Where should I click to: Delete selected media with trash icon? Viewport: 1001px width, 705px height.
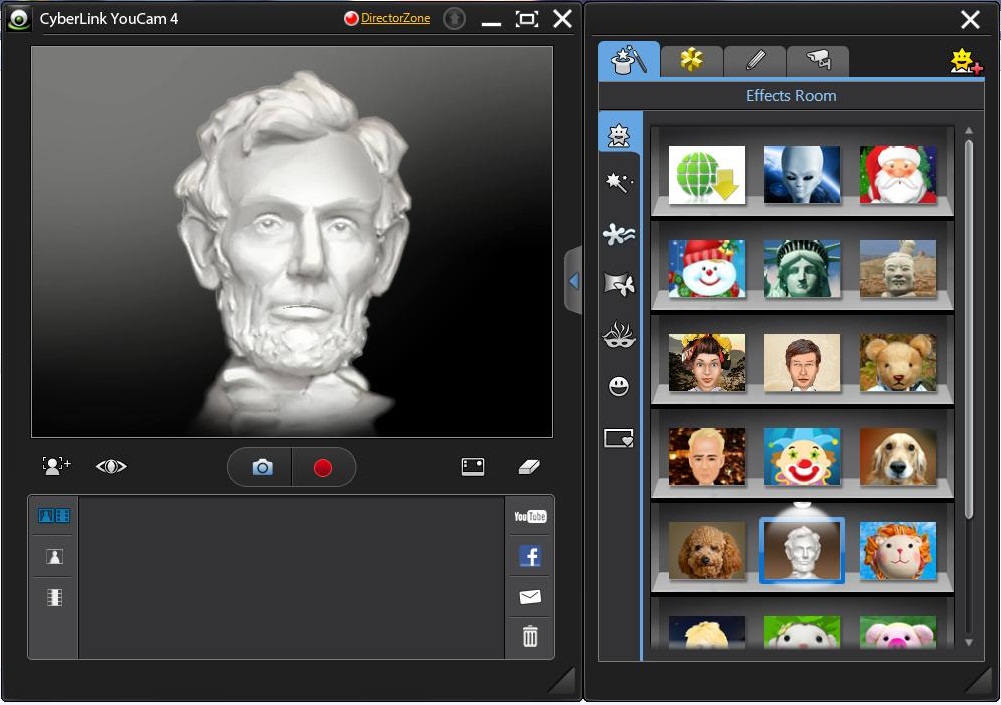click(x=530, y=636)
